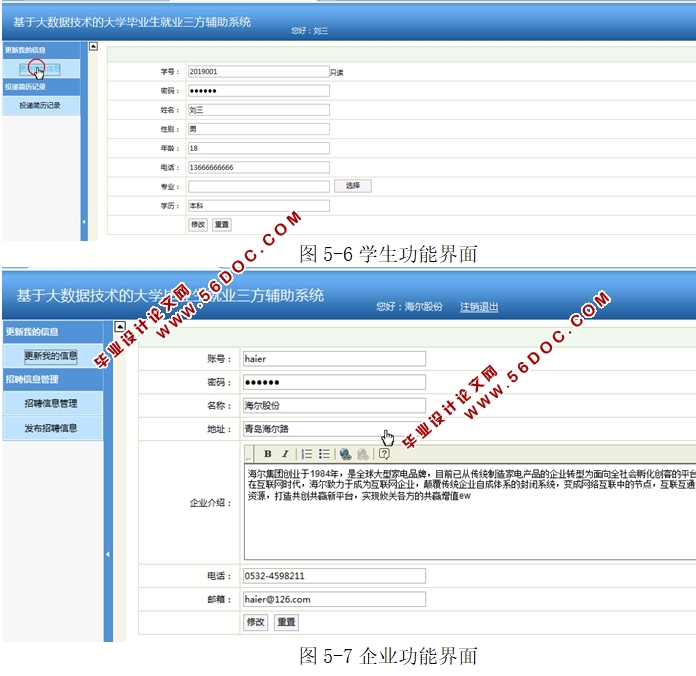Click inside the 企业介绍 rich text area
696x676 pixels.
click(470, 512)
